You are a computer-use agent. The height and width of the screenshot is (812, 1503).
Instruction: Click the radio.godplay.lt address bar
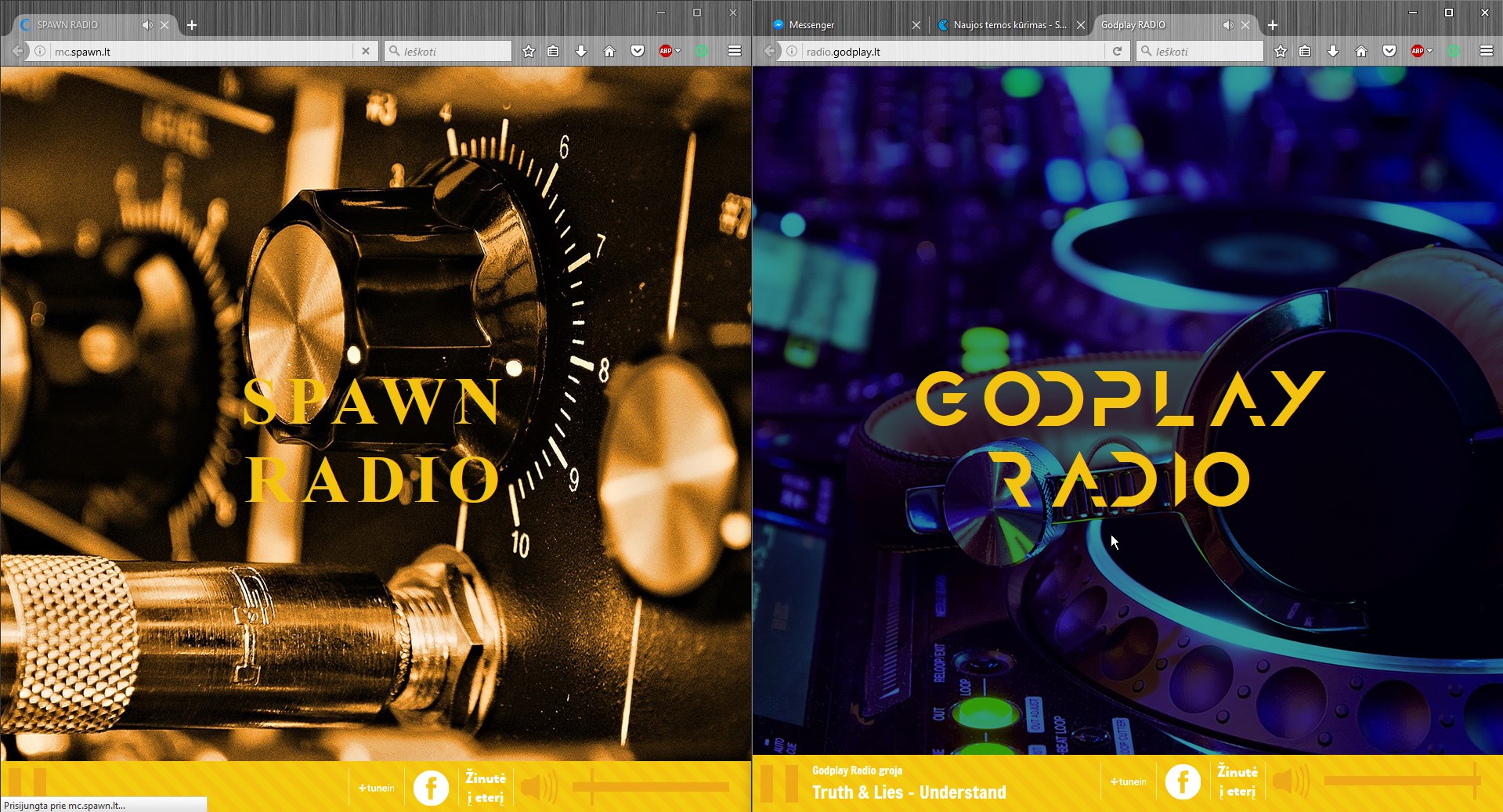952,52
